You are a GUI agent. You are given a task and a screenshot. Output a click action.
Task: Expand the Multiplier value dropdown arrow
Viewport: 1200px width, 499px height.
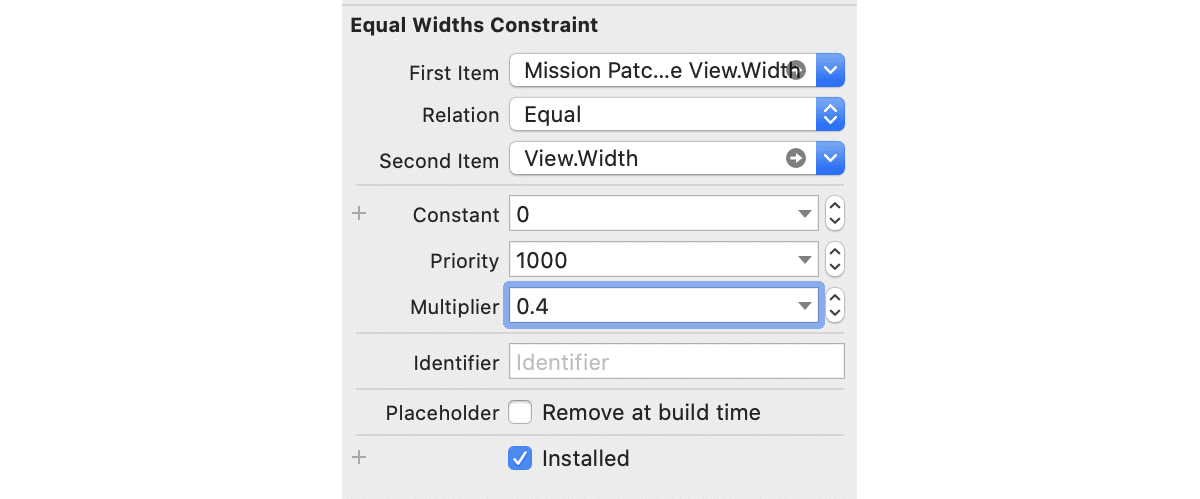pyautogui.click(x=804, y=306)
